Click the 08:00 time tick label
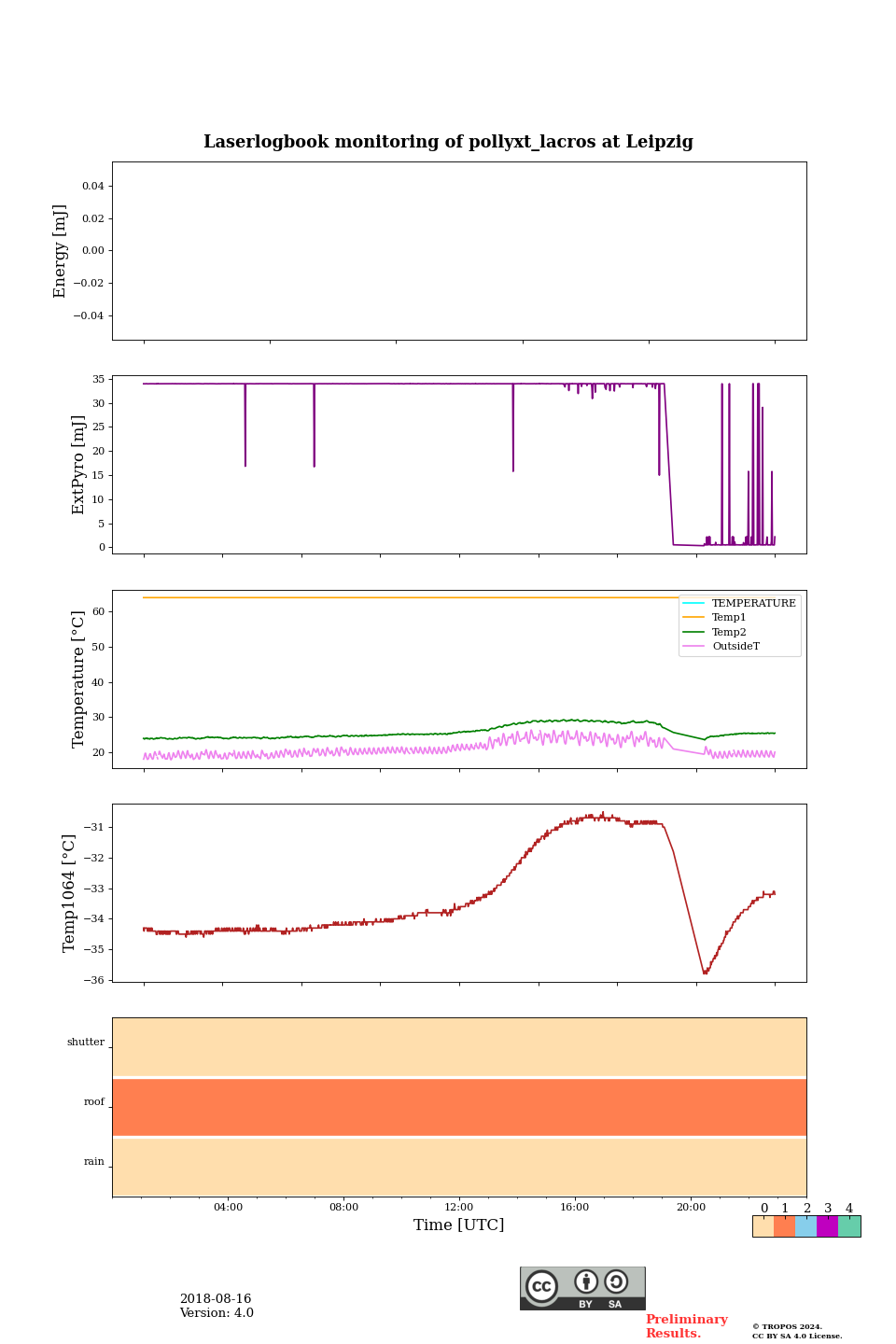This screenshot has height=1344, width=896. [343, 1208]
